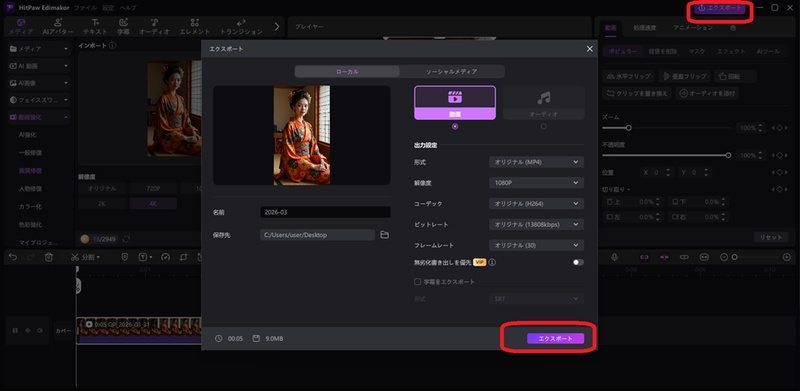Viewport: 800px width, 391px height.
Task: Switch to the ソーシャルメディア tab
Action: pyautogui.click(x=452, y=71)
